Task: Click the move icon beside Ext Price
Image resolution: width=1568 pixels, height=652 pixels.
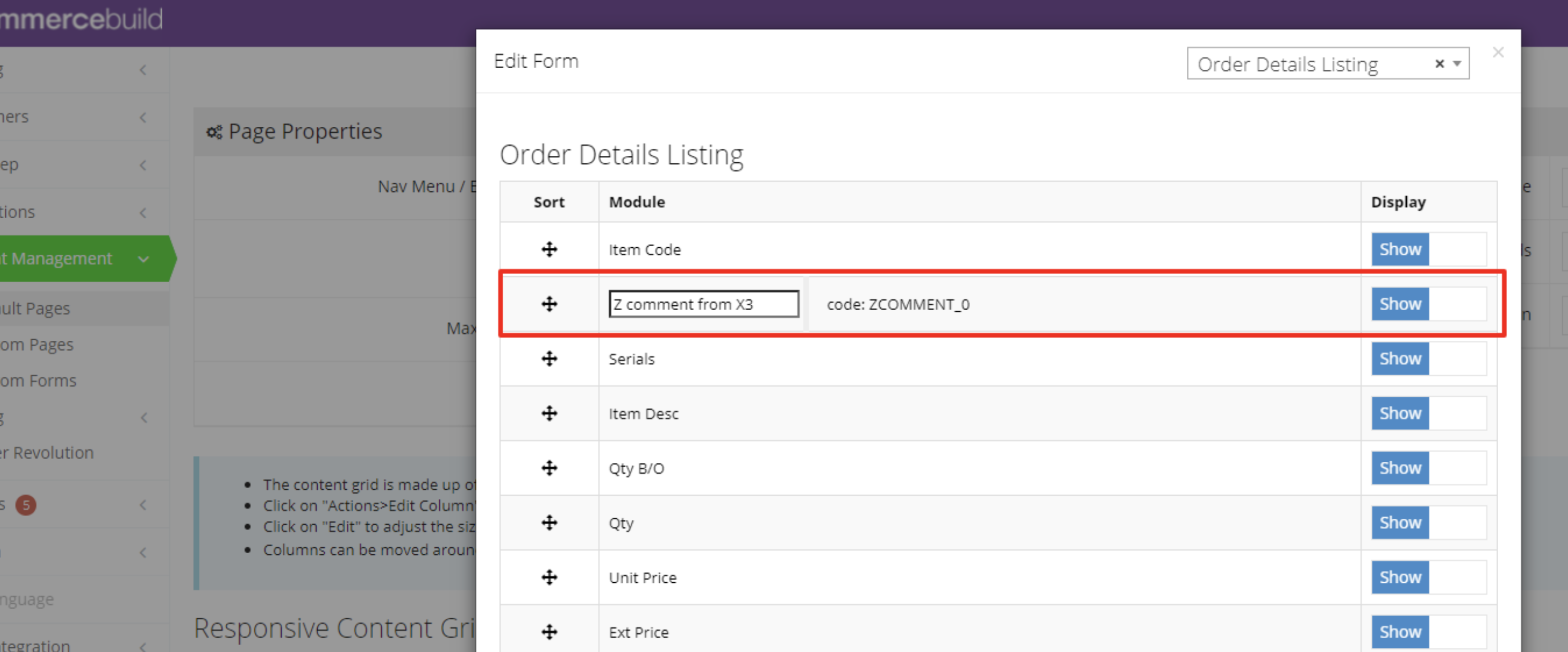Action: pos(549,632)
